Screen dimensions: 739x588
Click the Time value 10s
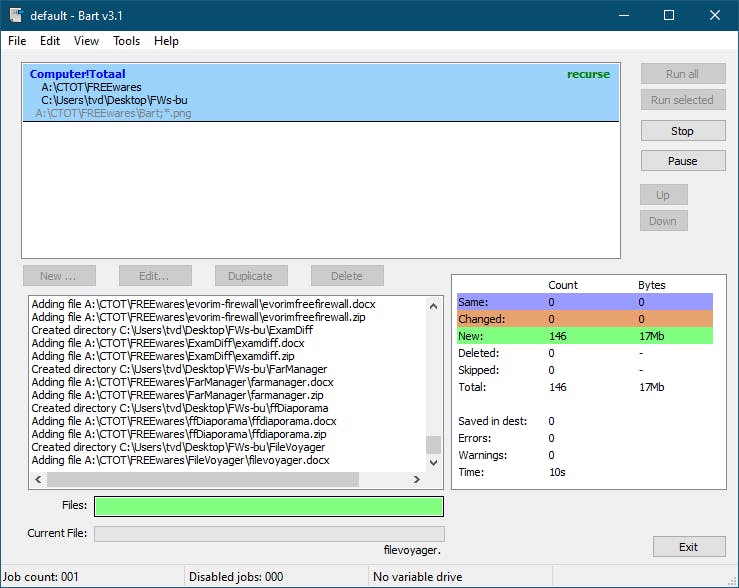click(557, 472)
